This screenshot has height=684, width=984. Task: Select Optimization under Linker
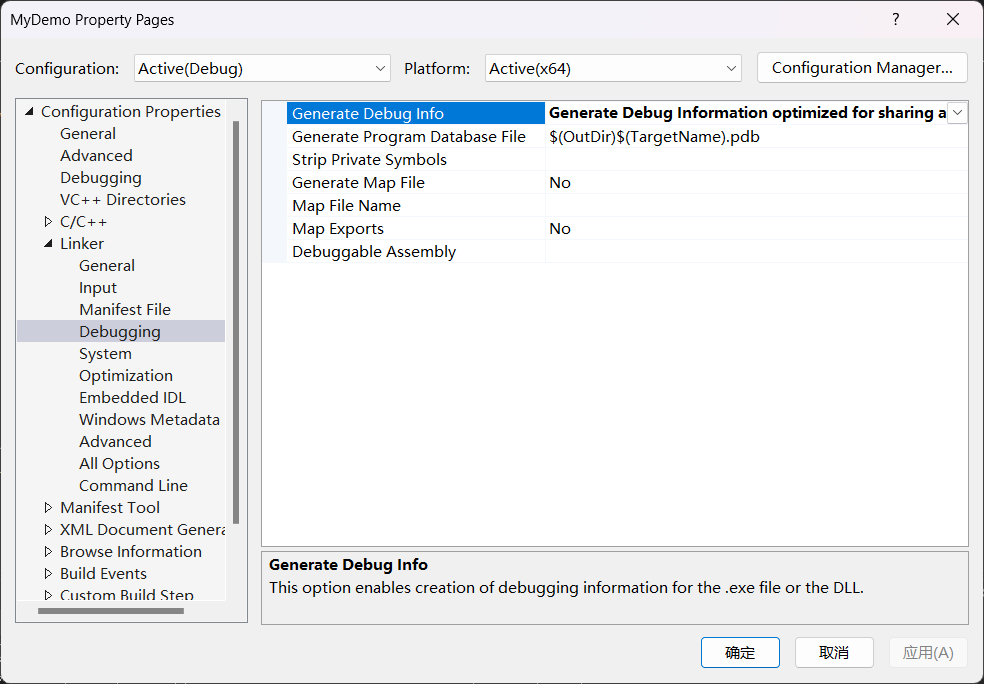126,375
